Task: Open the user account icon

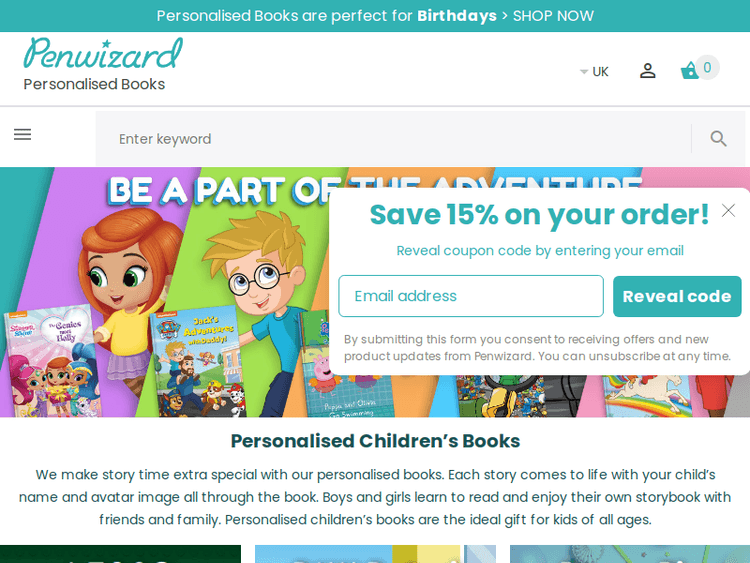Action: point(647,71)
